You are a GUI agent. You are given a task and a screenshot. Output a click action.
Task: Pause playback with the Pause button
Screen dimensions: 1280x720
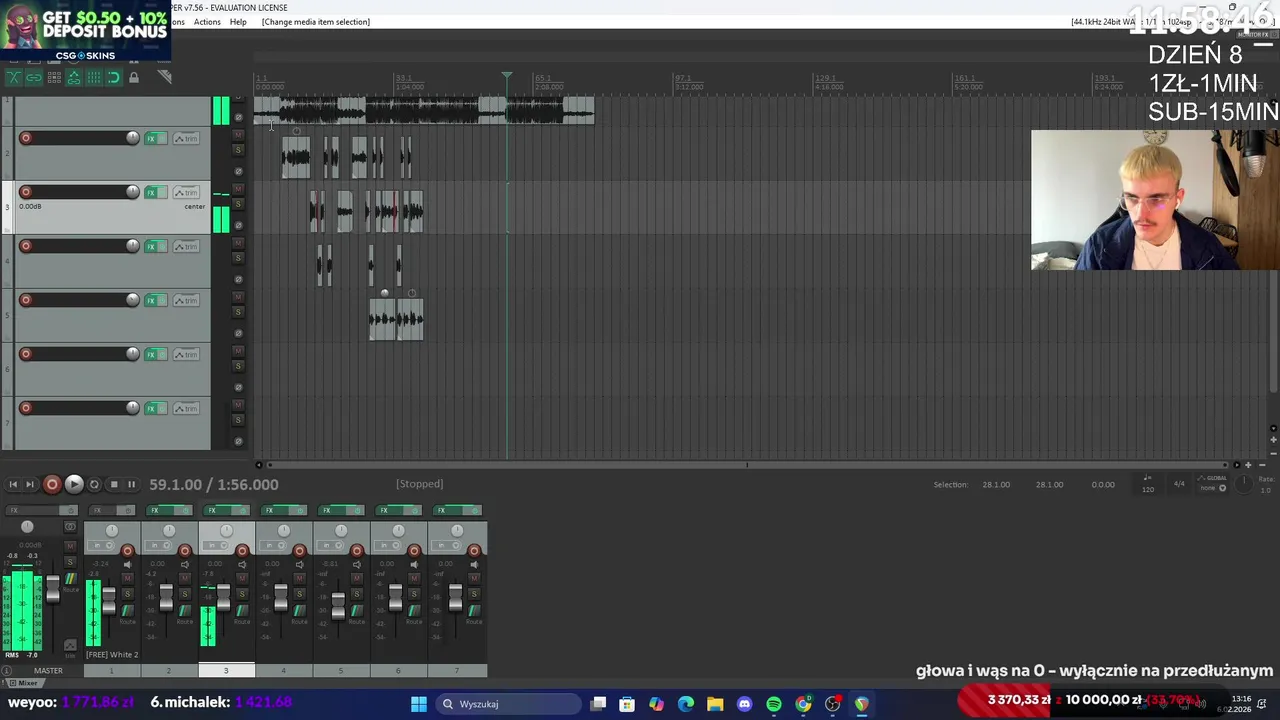(x=131, y=484)
